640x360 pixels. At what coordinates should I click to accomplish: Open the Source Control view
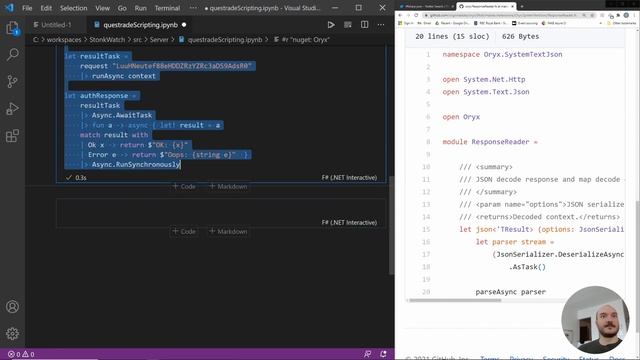coord(12,82)
